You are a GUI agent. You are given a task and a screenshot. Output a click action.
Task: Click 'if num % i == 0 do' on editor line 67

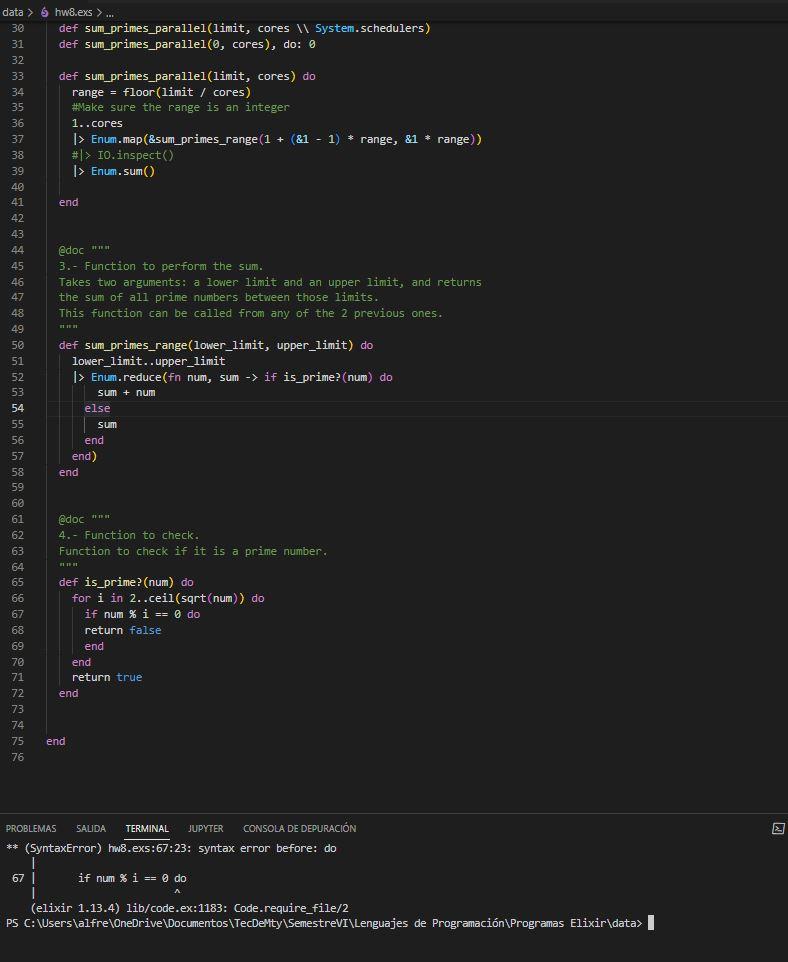coord(142,614)
